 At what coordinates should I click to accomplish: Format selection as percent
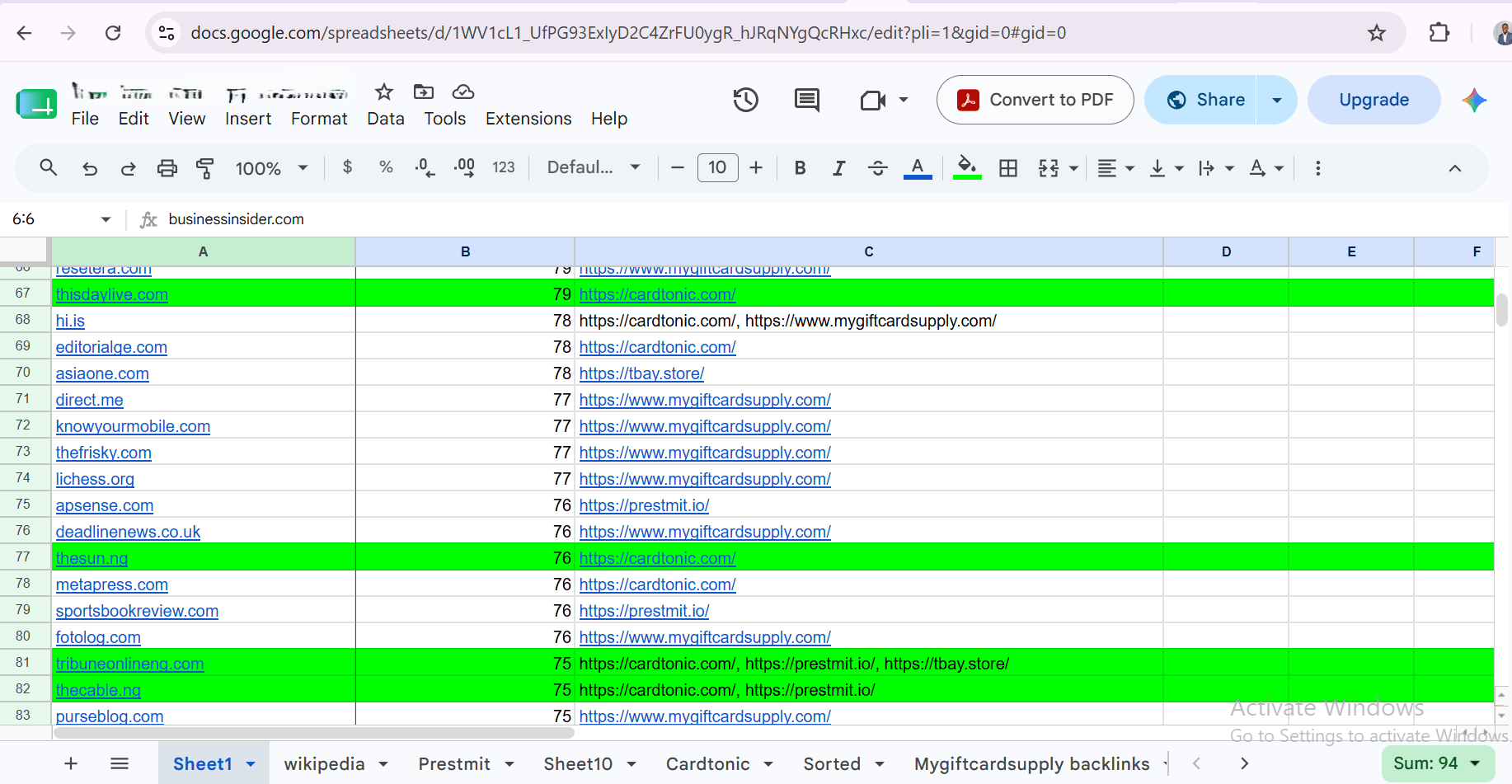click(386, 167)
